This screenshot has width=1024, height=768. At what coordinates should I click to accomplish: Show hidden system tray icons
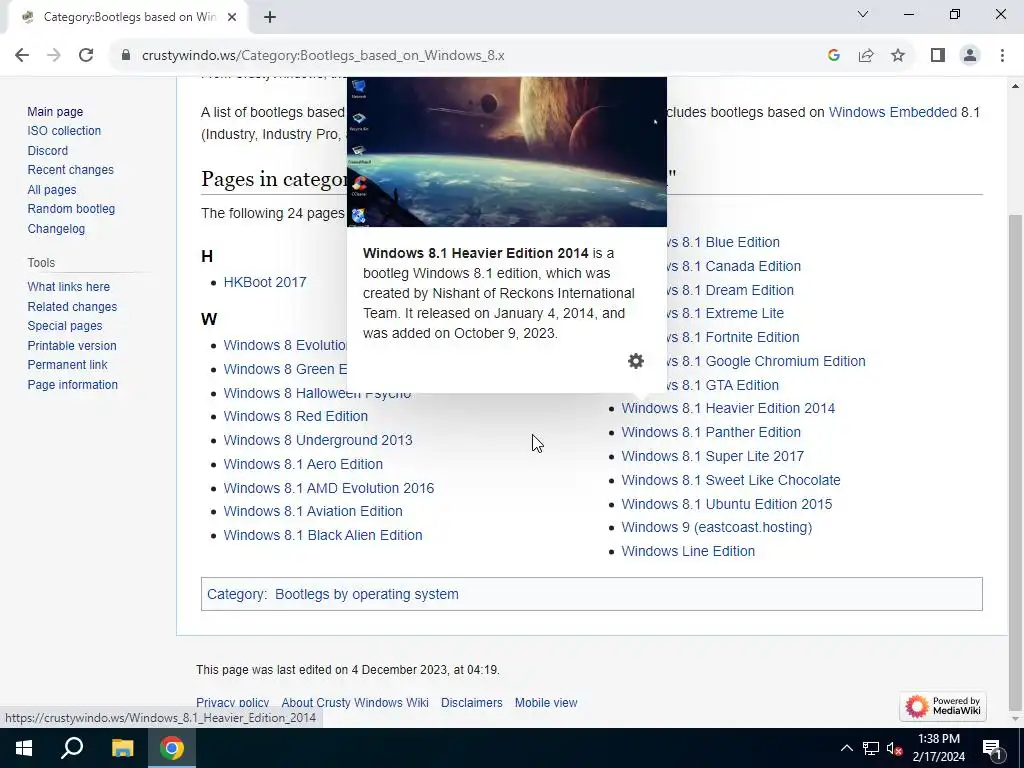846,748
